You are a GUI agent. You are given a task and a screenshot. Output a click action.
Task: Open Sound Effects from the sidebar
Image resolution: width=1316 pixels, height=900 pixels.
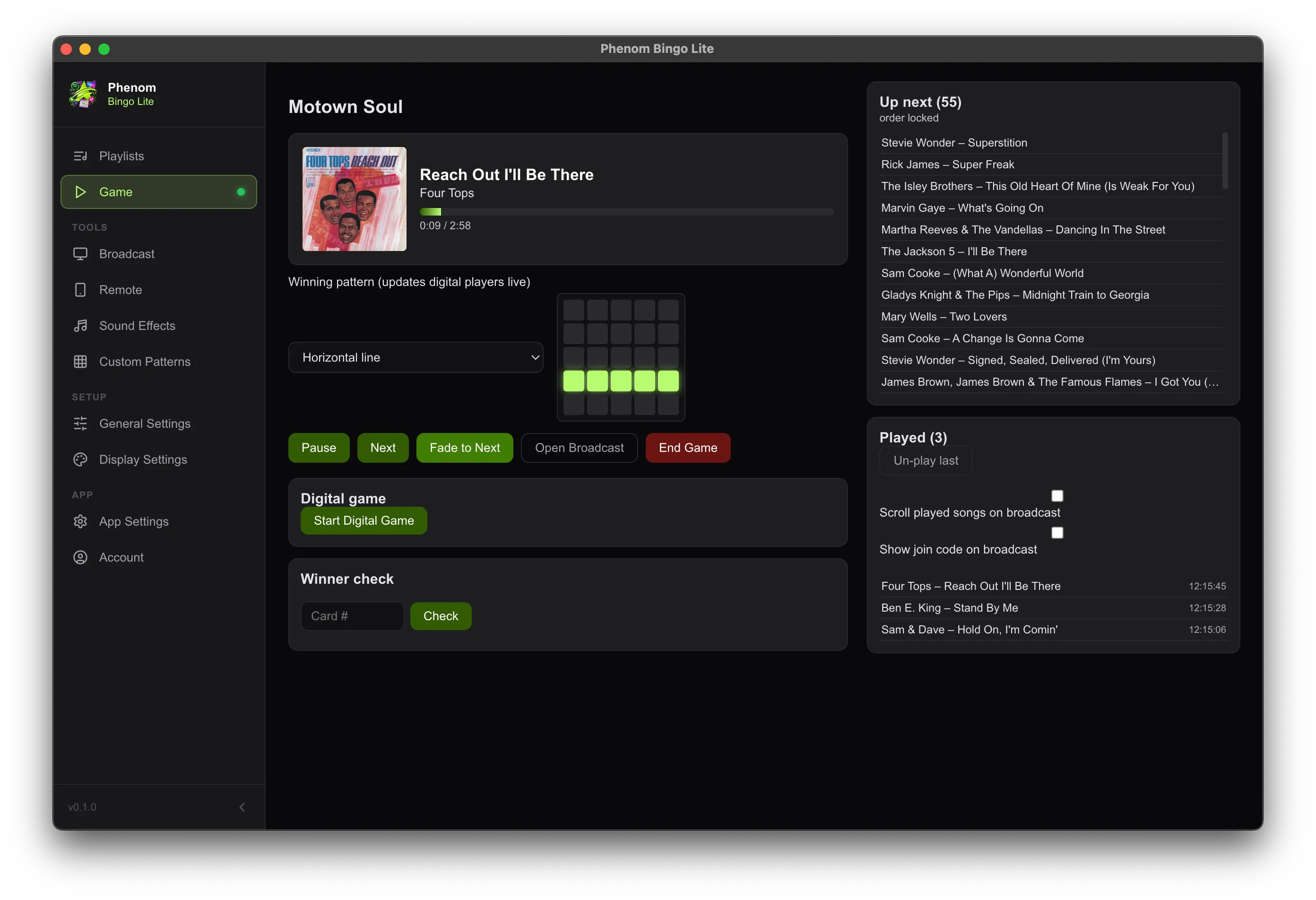coord(158,326)
